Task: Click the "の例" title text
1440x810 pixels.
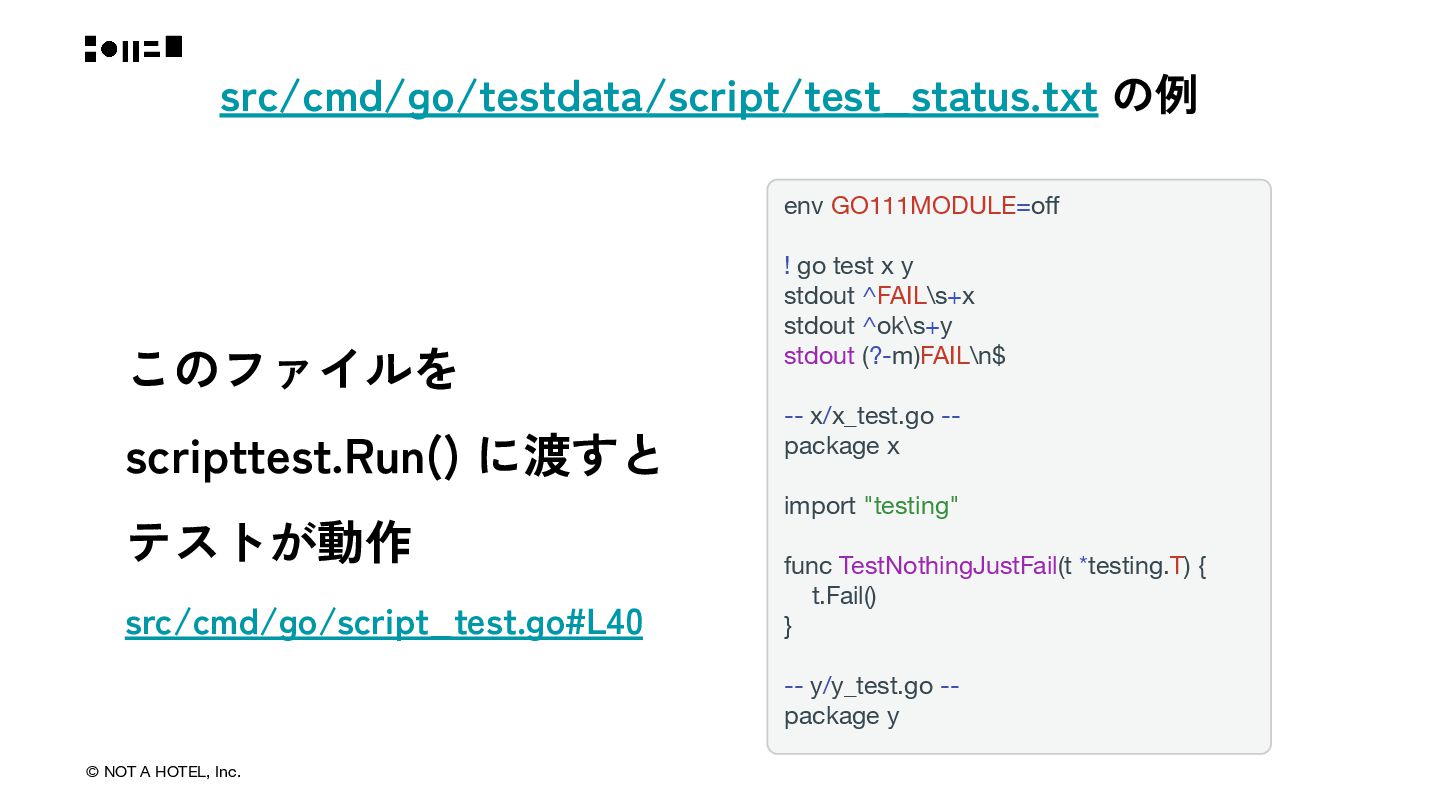Action: point(1154,97)
